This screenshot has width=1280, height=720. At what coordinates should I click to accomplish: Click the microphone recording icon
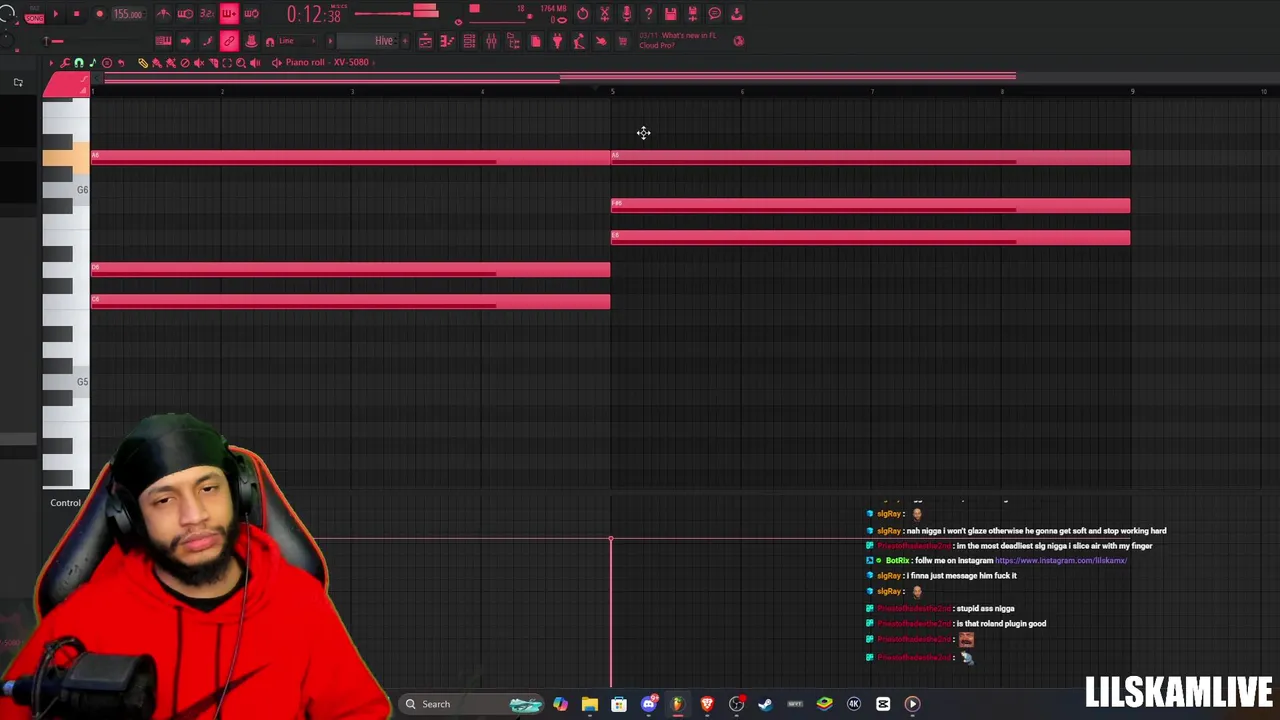[x=627, y=14]
